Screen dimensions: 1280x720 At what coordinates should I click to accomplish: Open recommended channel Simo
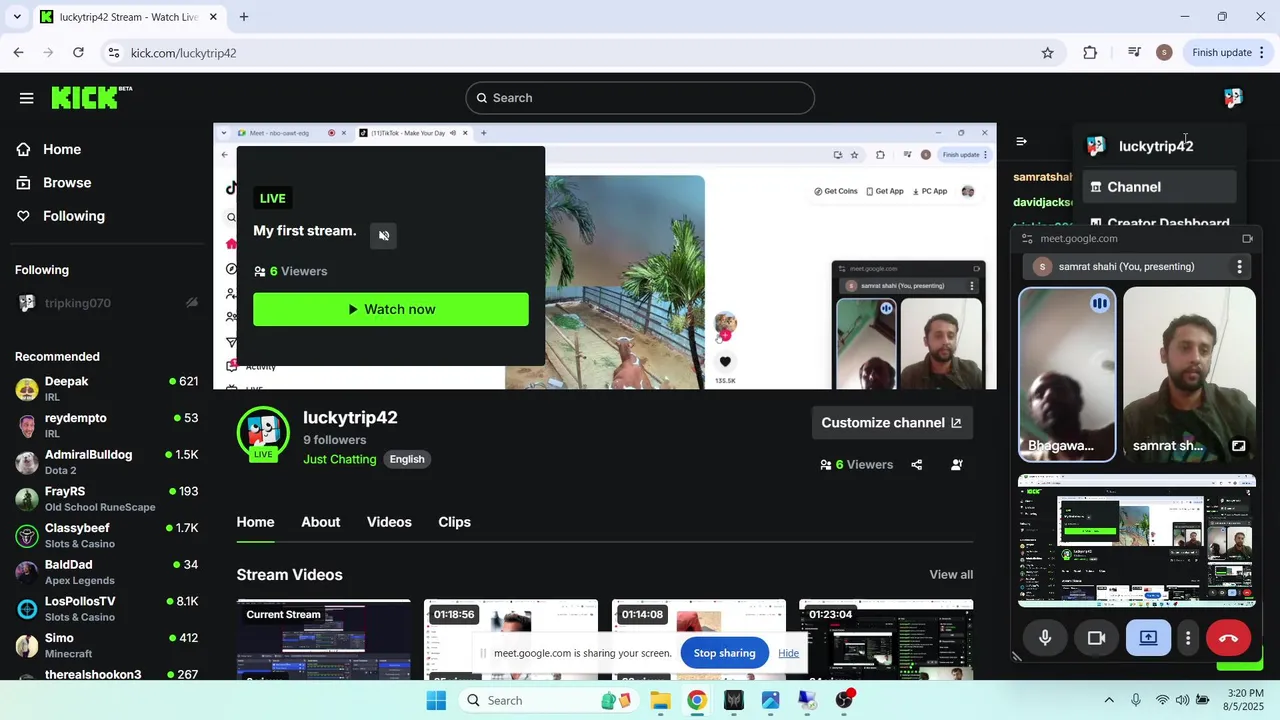point(107,645)
